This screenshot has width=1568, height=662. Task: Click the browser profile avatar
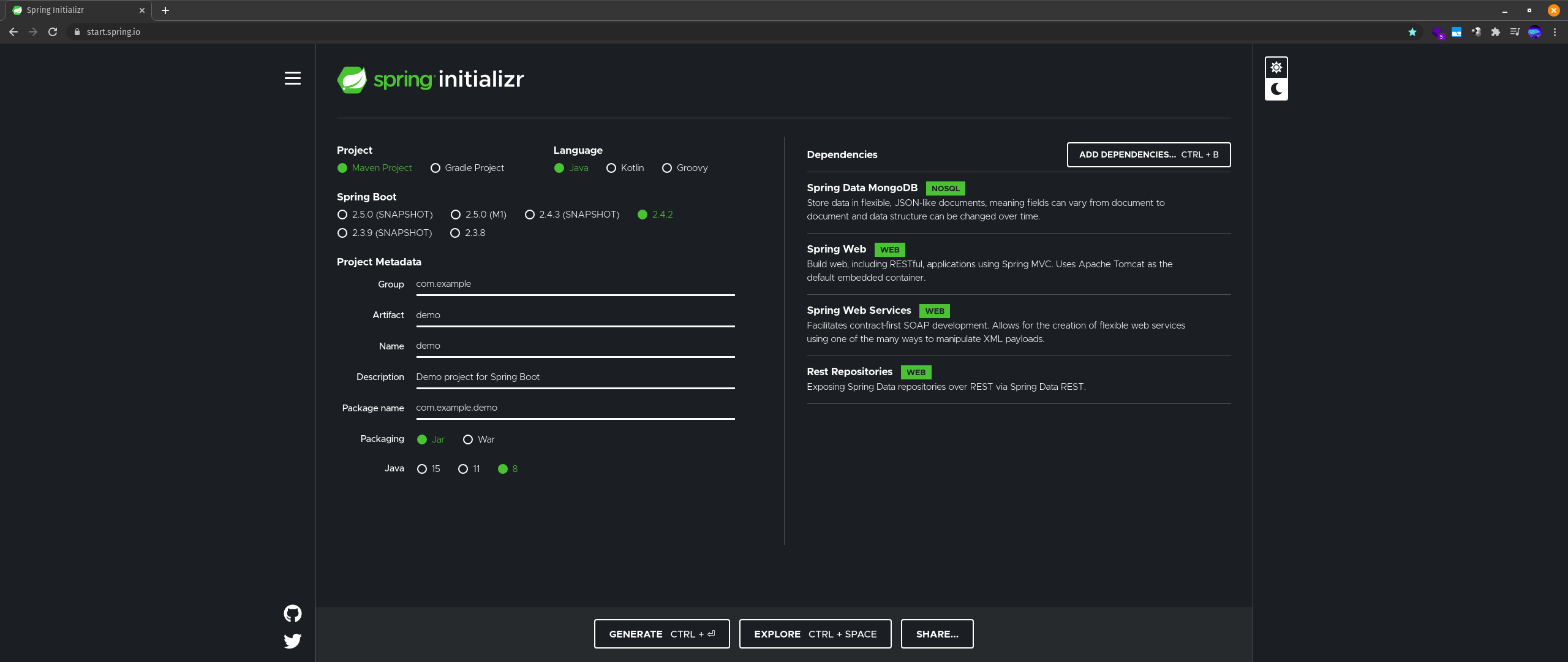[1535, 32]
